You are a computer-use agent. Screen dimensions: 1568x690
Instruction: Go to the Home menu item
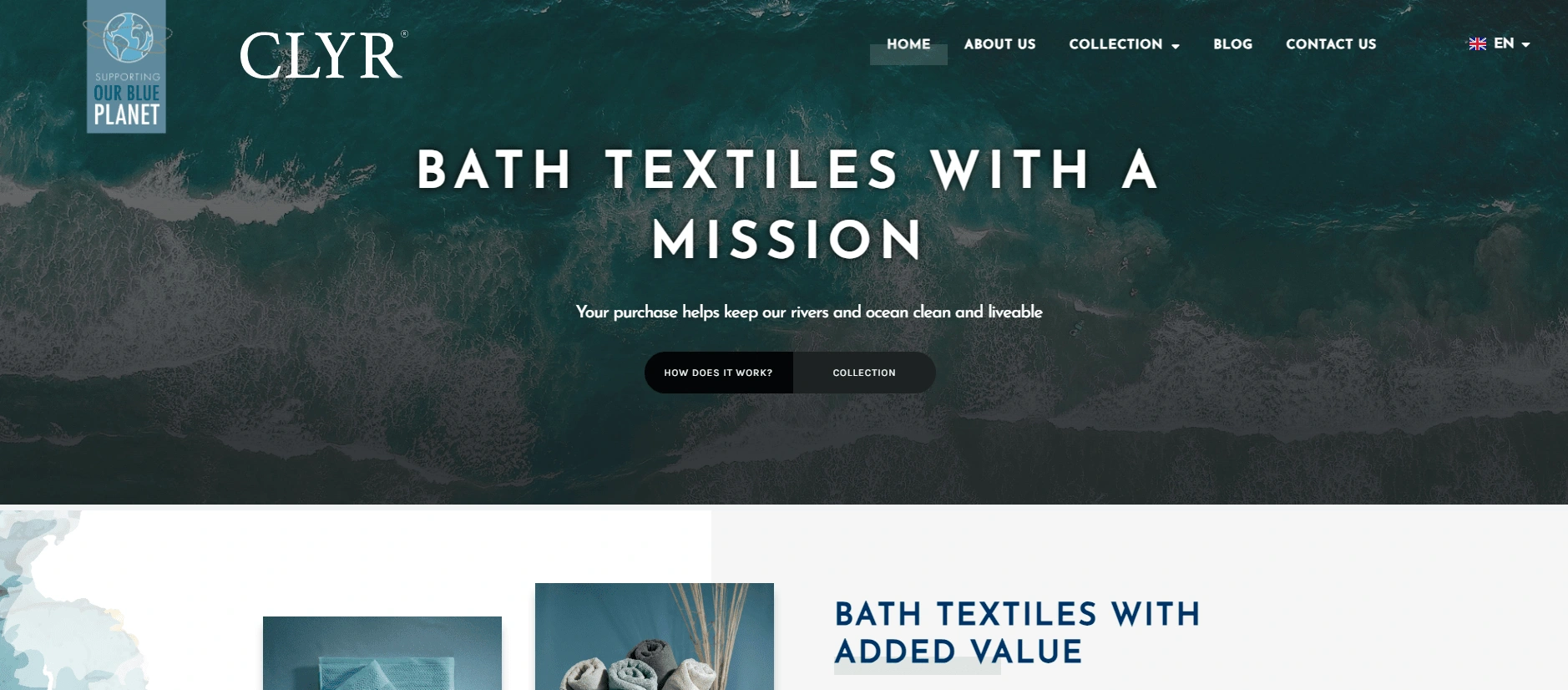pos(908,44)
